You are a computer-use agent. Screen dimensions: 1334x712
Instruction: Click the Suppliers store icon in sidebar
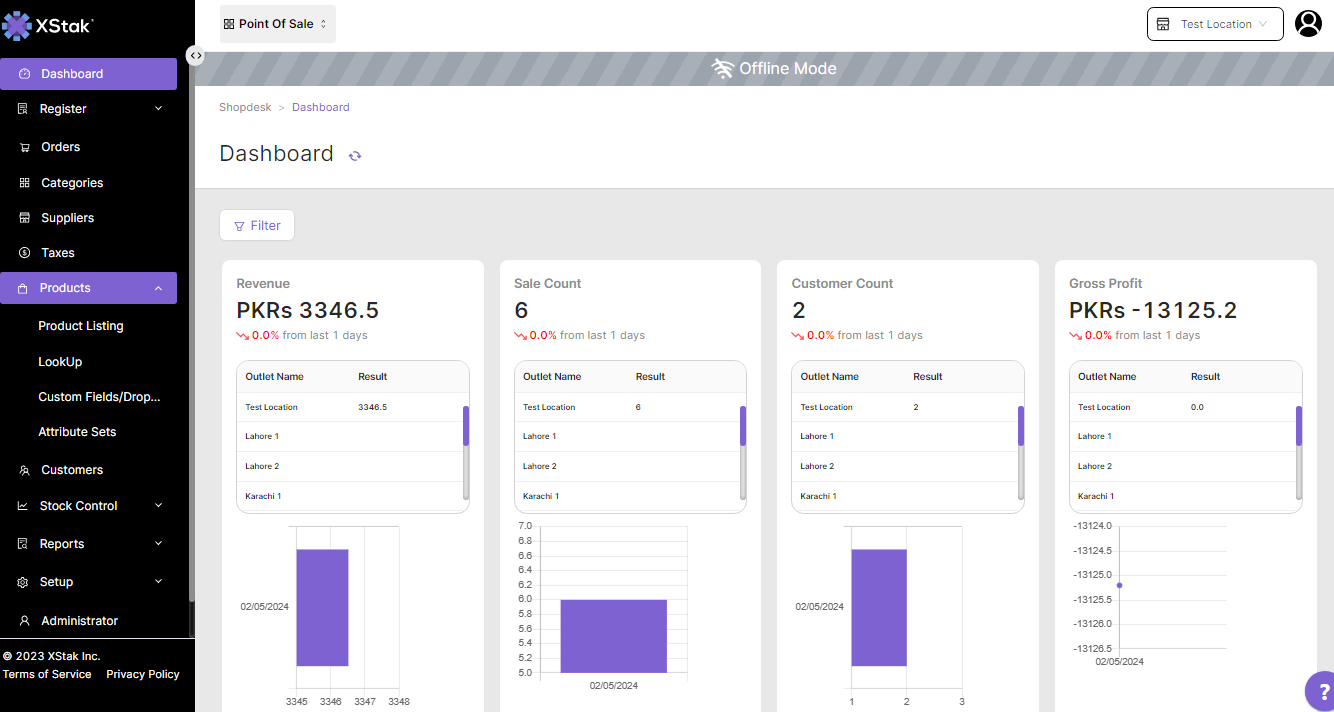pos(25,218)
